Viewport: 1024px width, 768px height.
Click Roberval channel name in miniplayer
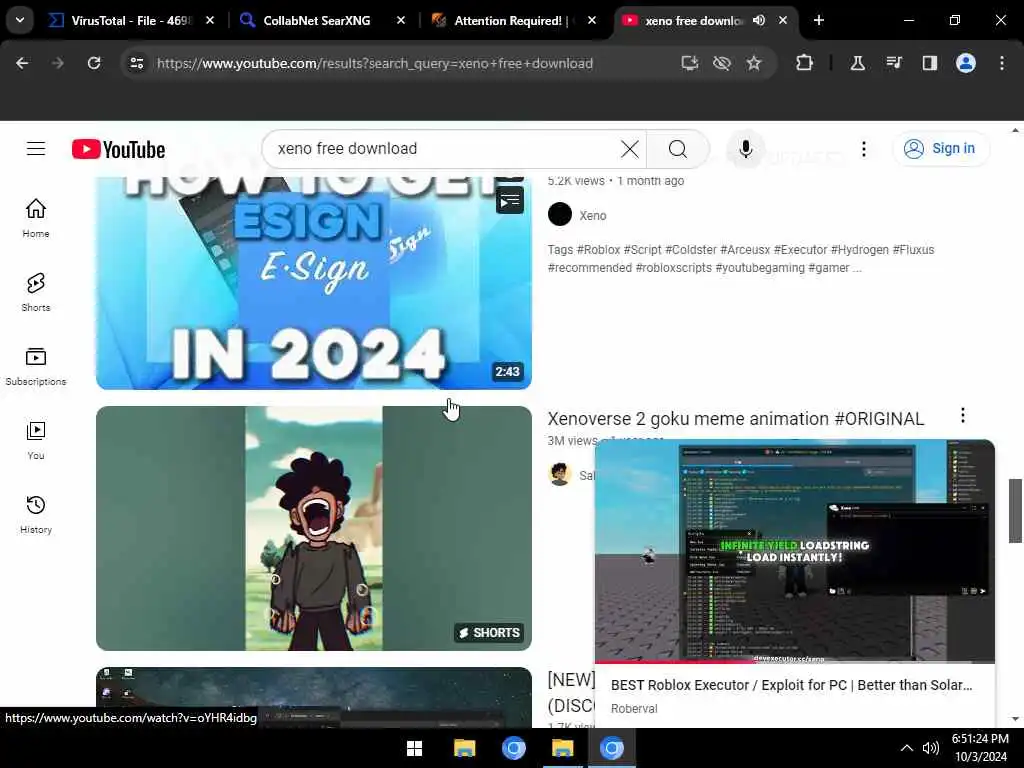pos(634,709)
